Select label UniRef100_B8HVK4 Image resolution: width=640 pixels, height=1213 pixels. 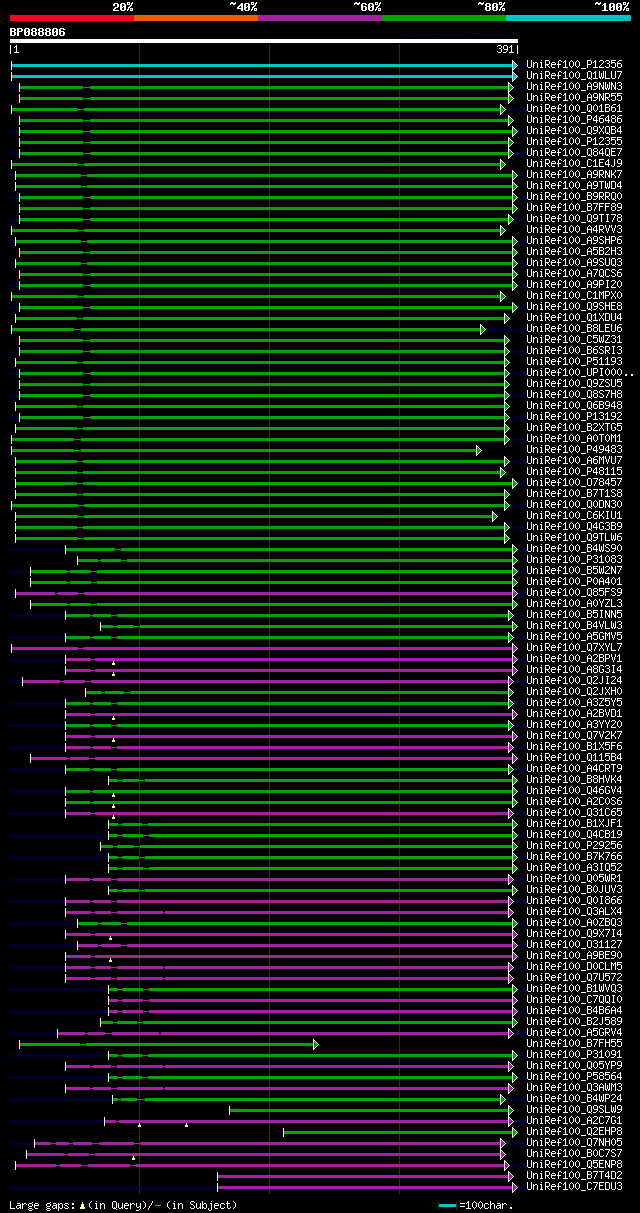pos(574,779)
